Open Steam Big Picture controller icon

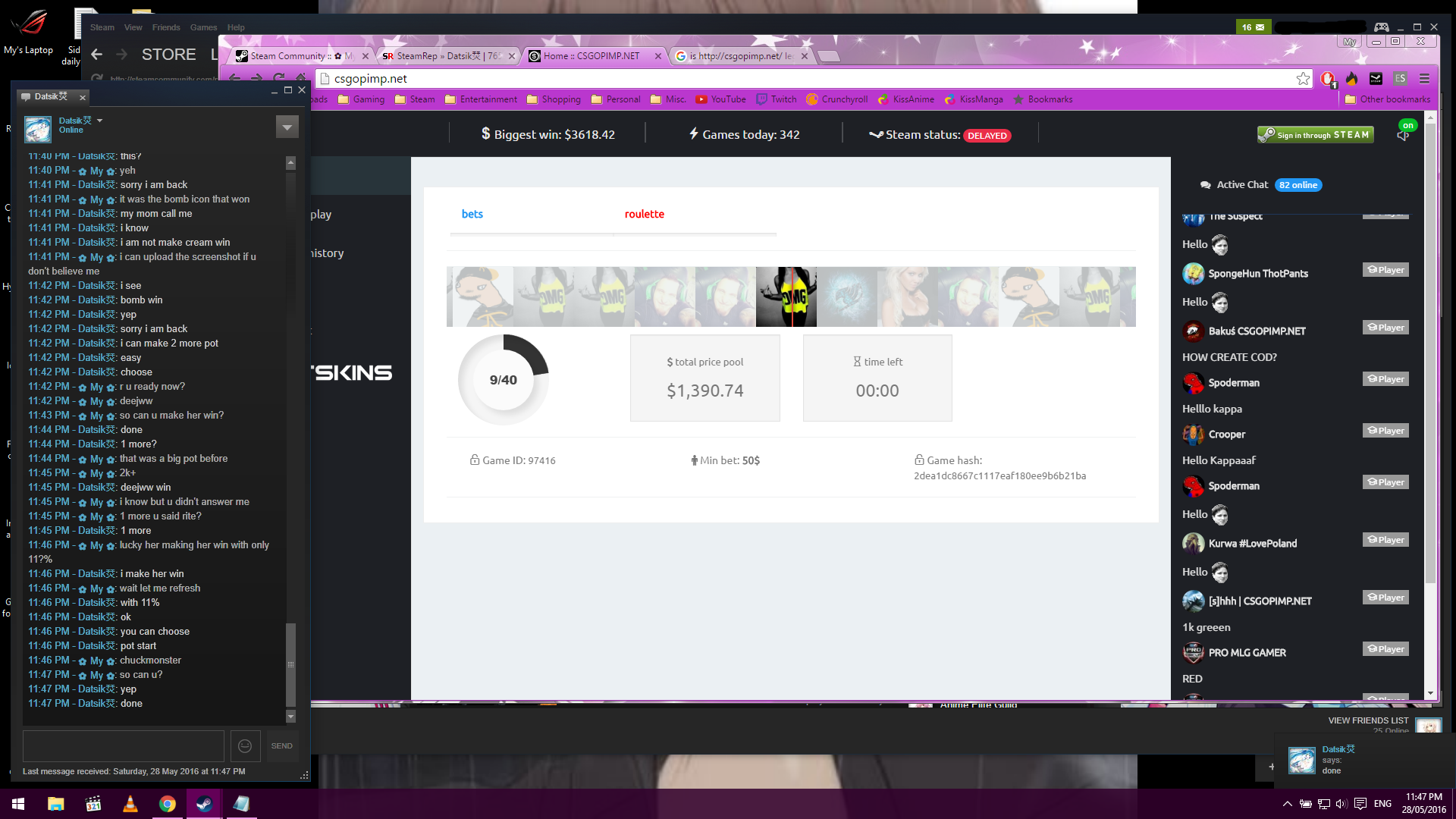(x=1382, y=27)
